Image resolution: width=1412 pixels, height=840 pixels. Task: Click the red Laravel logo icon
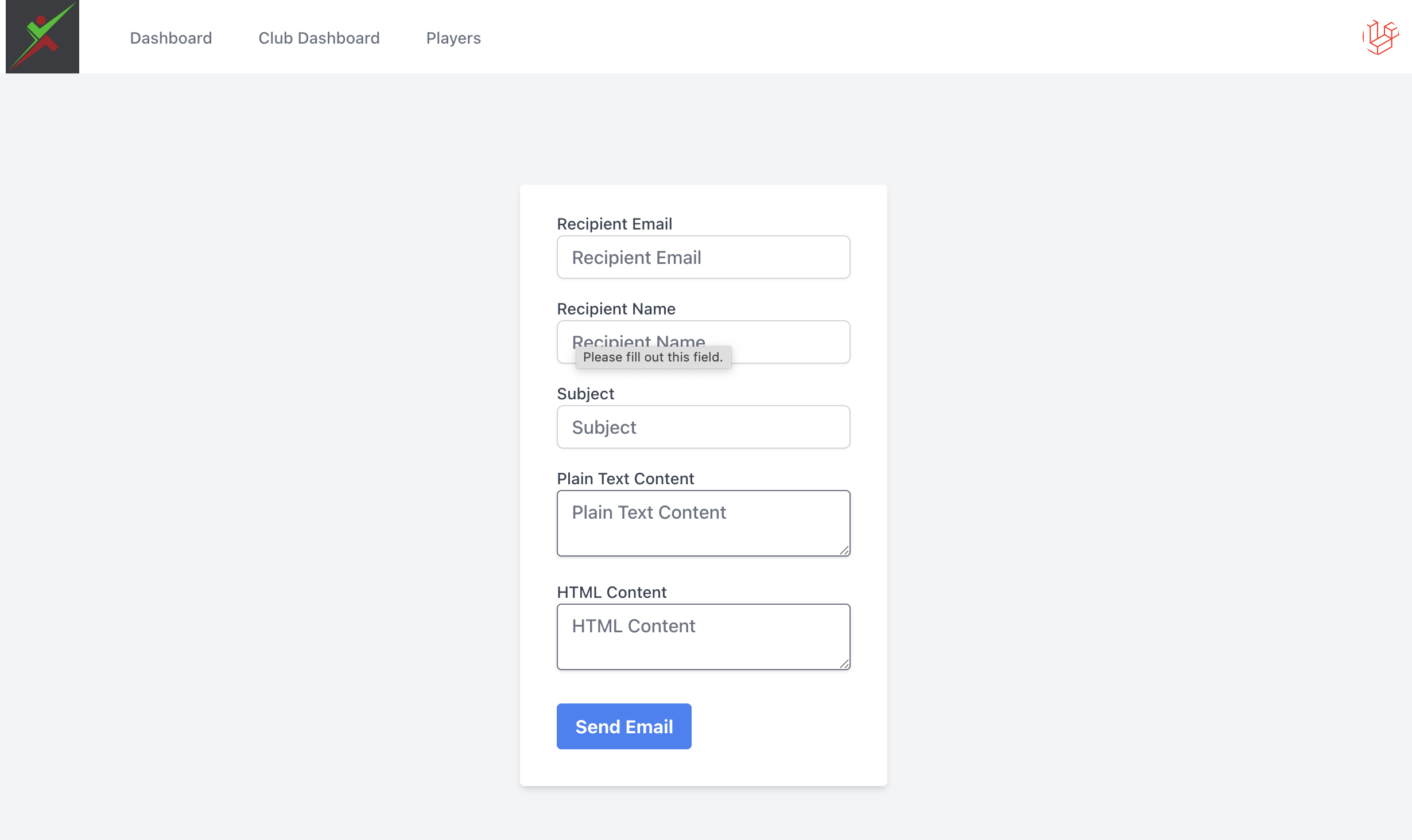pyautogui.click(x=1380, y=37)
